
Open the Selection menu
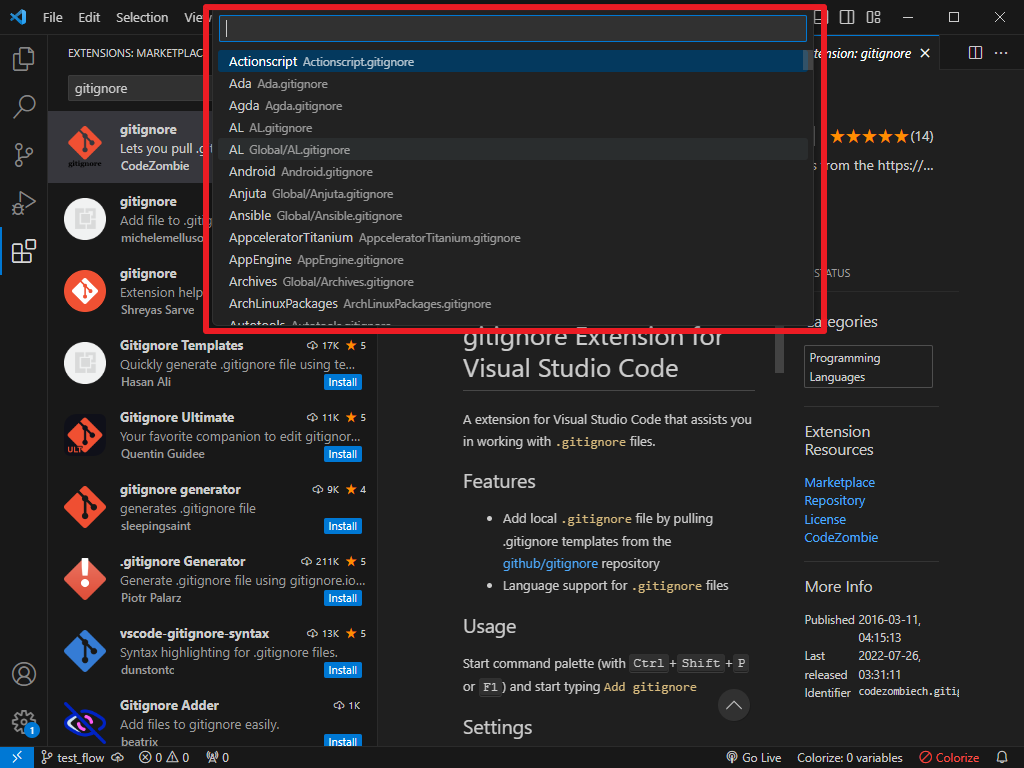pos(142,18)
